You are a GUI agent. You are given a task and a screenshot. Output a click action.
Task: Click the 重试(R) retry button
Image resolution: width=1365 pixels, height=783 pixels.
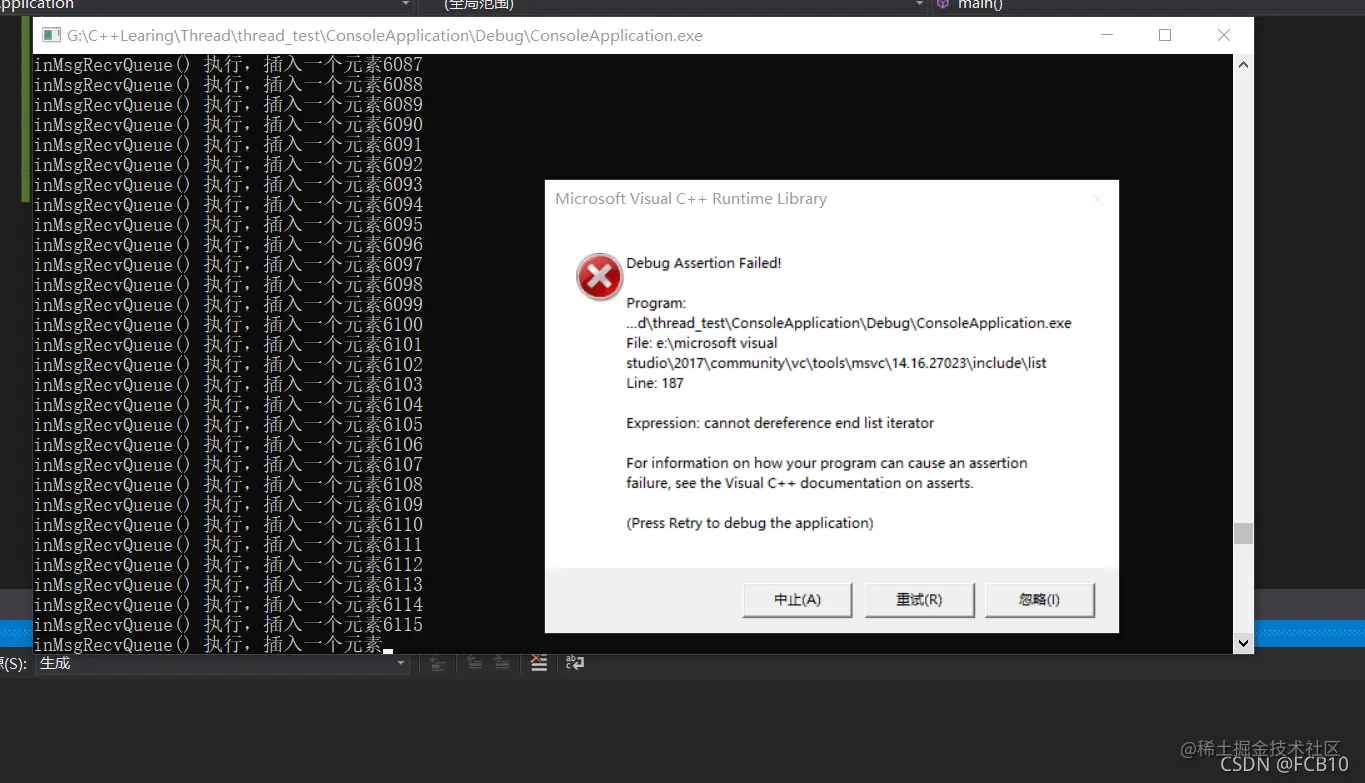919,600
